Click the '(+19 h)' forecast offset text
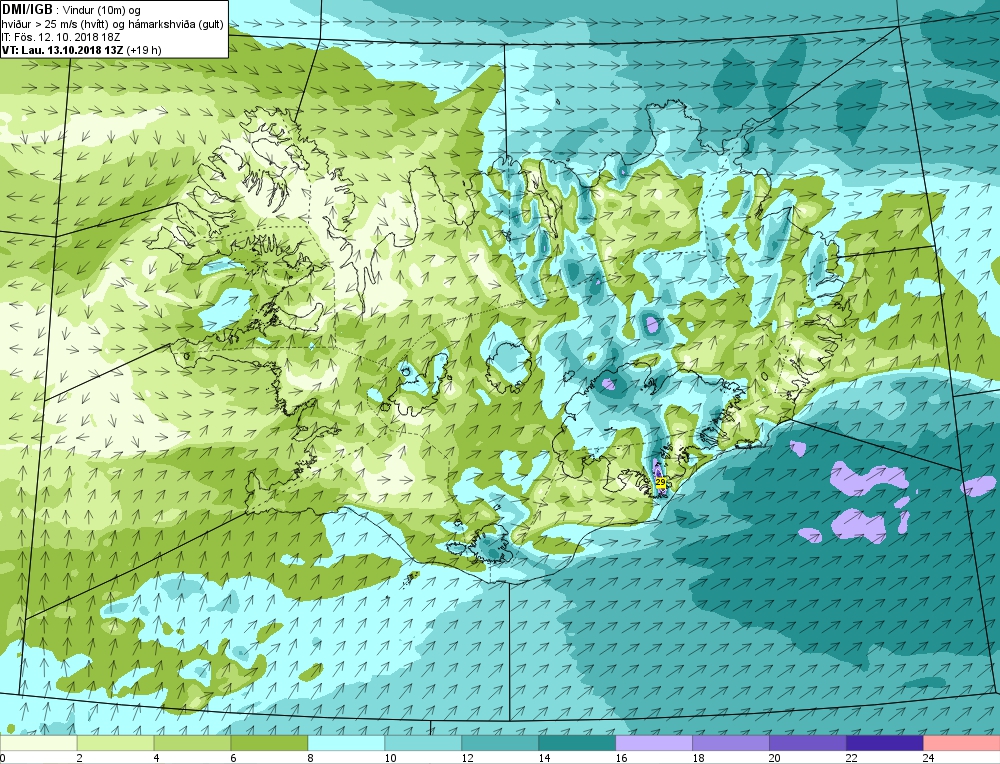This screenshot has width=1000, height=764. pyautogui.click(x=144, y=50)
